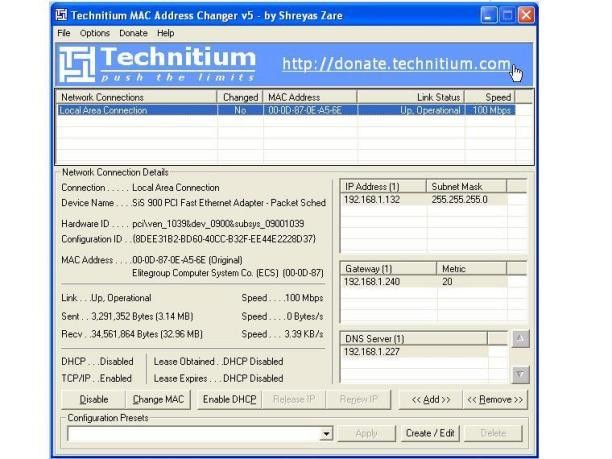Image resolution: width=612 pixels, height=459 pixels.
Task: Click the Hardware ID value text
Action: click(x=218, y=224)
